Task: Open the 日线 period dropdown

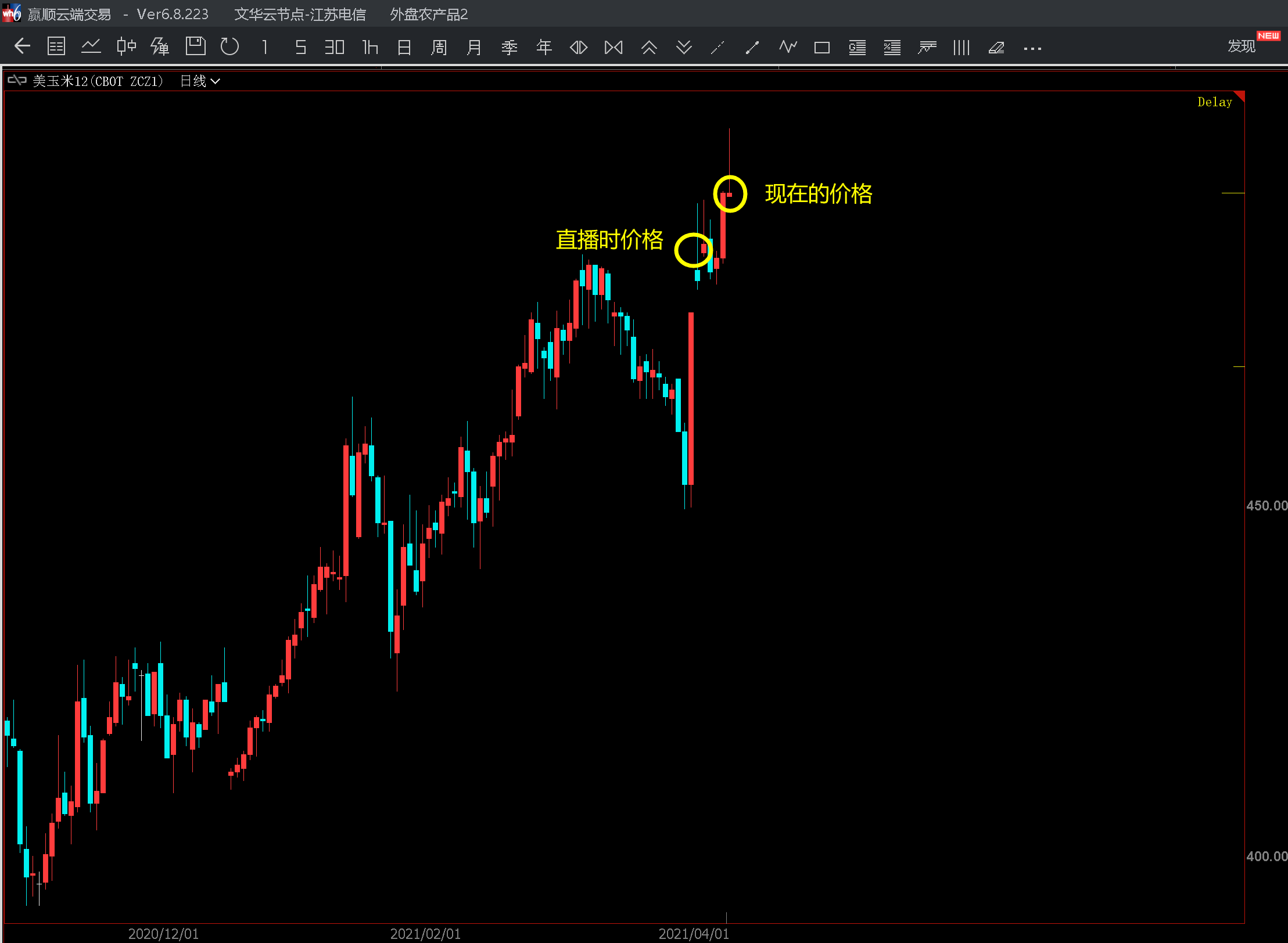Action: (200, 81)
